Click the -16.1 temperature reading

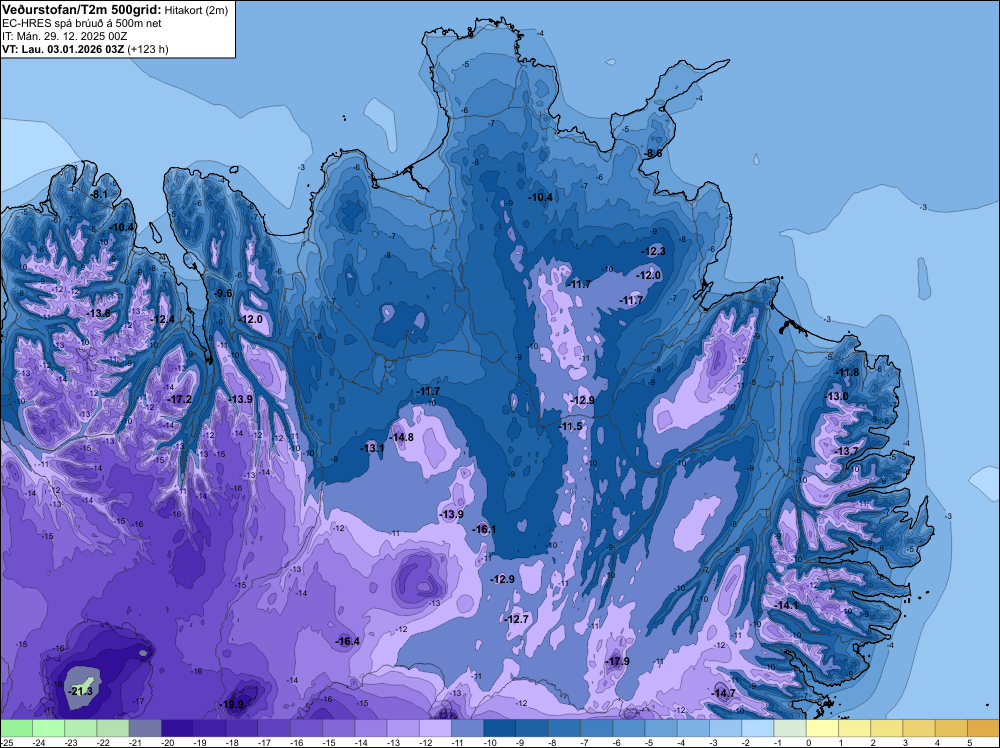(484, 529)
